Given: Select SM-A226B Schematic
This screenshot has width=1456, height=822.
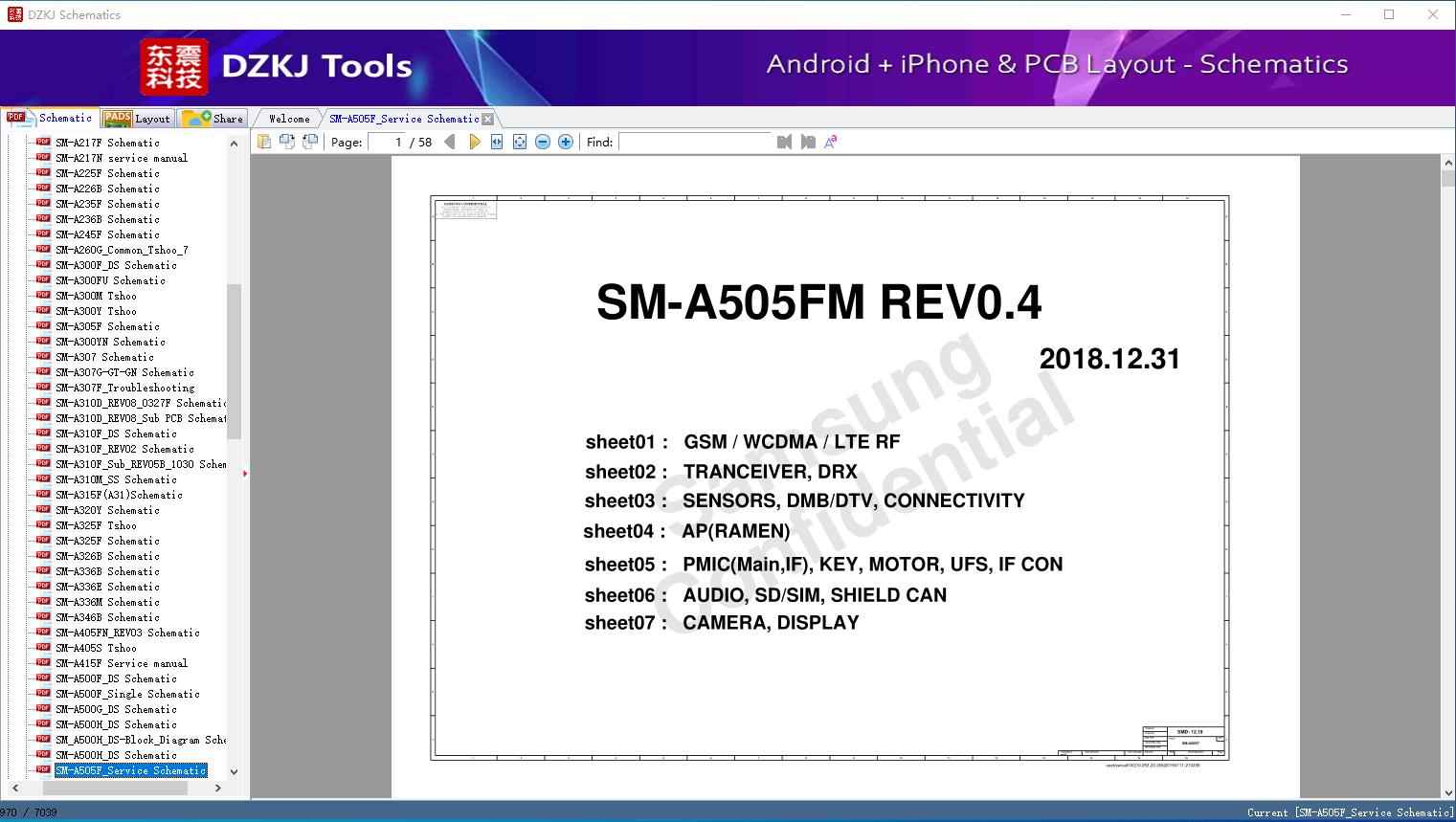Looking at the screenshot, I should (107, 189).
